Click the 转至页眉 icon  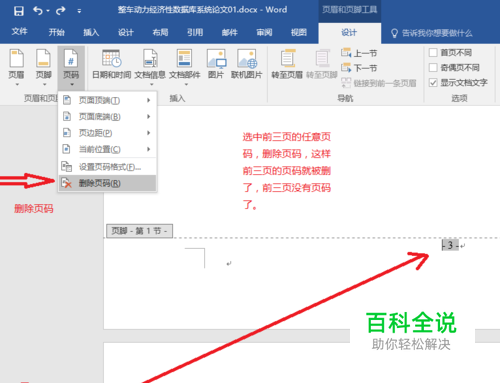coord(288,58)
